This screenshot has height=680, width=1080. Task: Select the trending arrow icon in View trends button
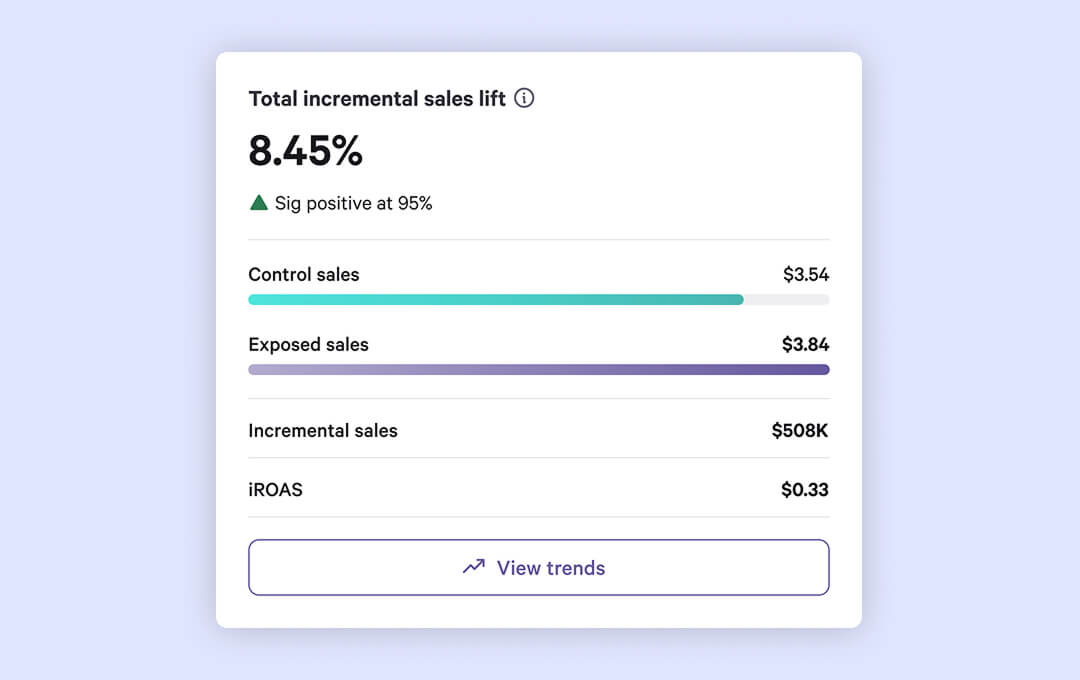click(x=472, y=566)
